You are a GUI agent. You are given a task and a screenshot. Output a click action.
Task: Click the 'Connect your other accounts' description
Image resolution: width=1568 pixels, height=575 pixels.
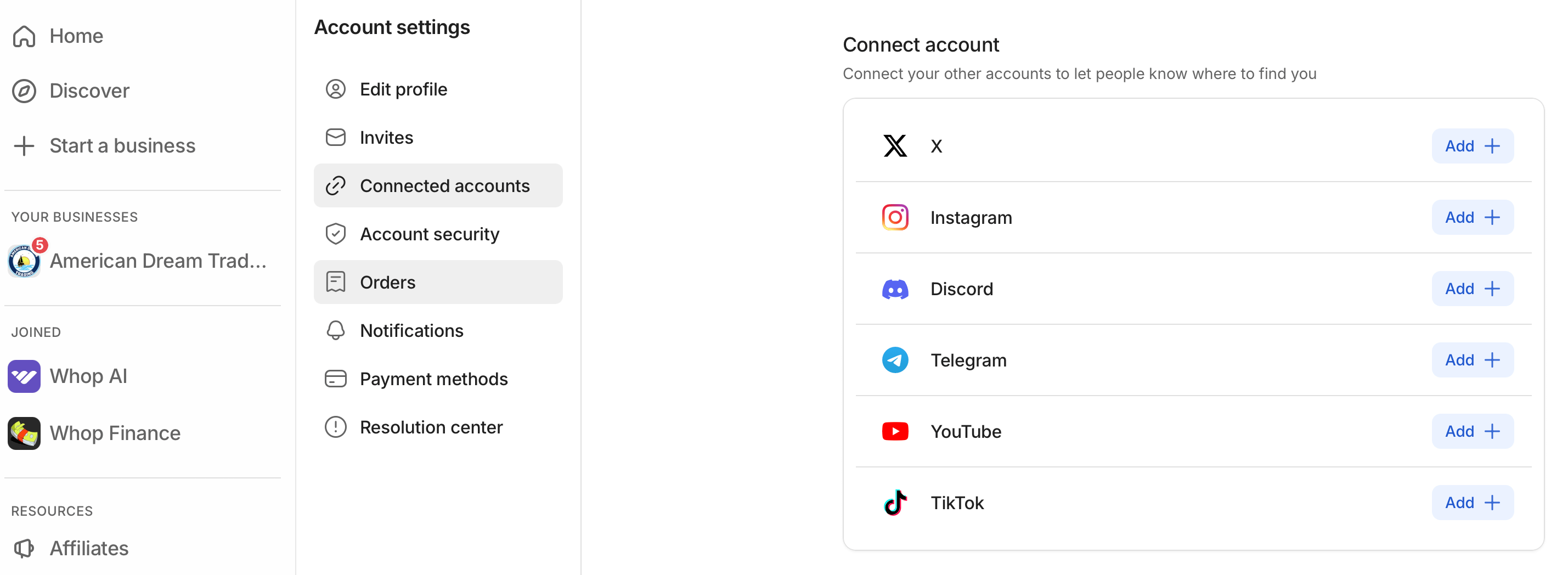click(x=1079, y=74)
